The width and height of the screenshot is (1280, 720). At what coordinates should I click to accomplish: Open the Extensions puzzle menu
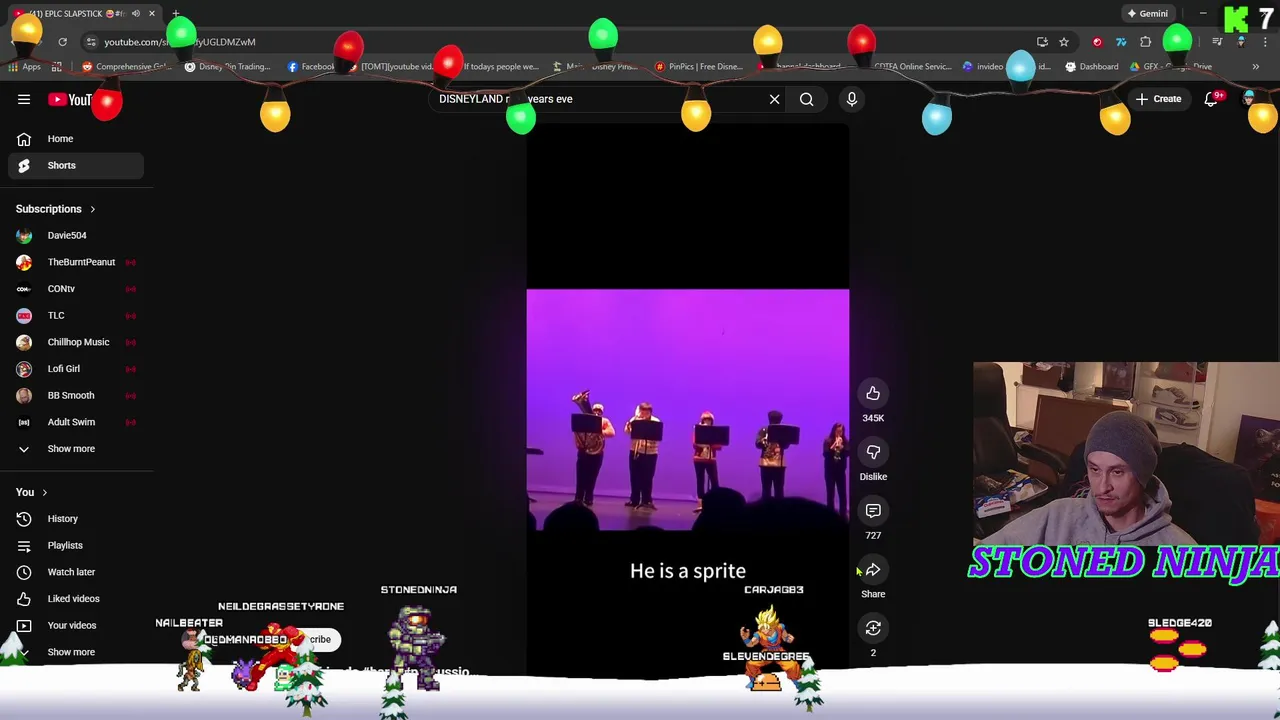click(1146, 42)
